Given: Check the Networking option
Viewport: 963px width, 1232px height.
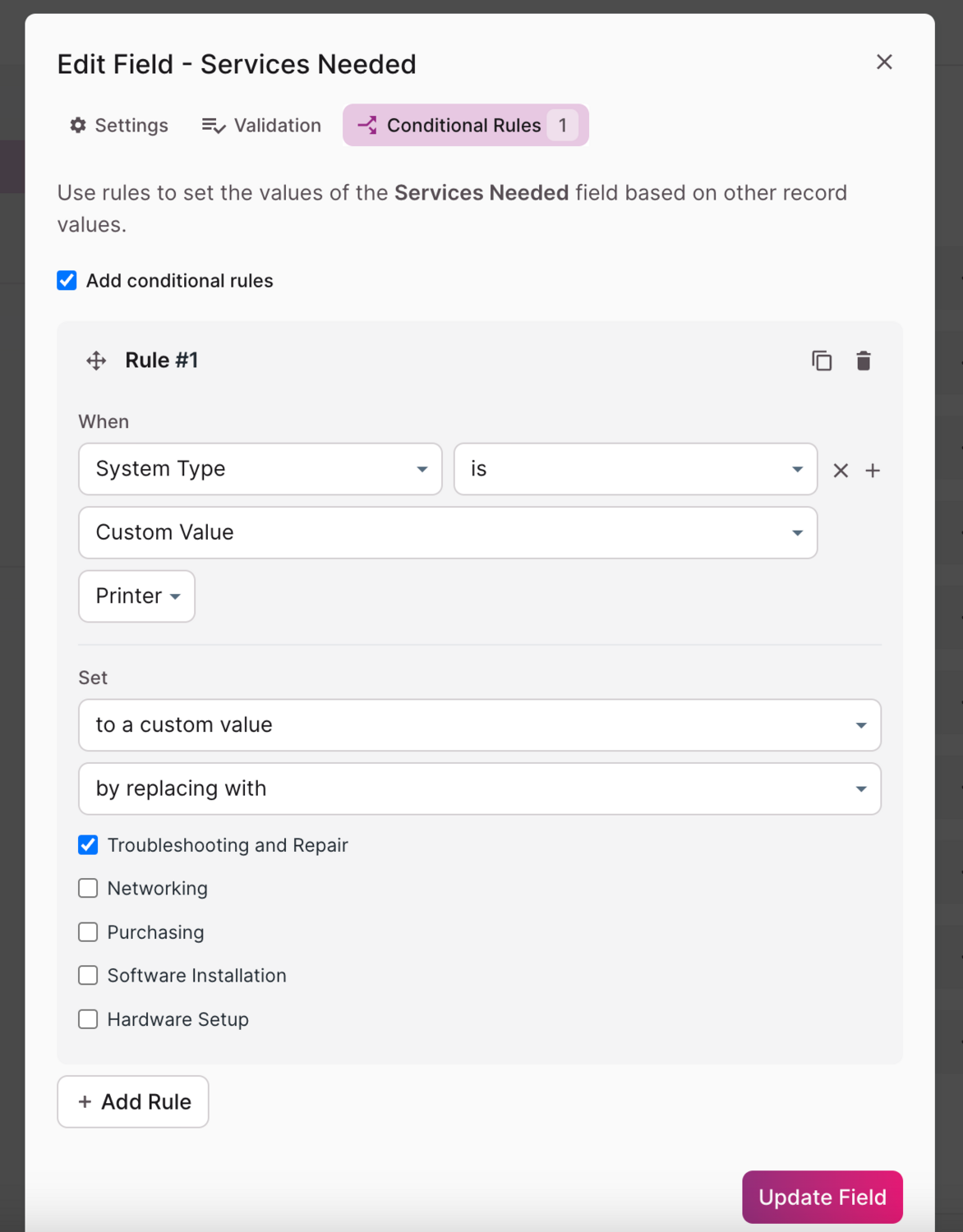Looking at the screenshot, I should pos(88,889).
